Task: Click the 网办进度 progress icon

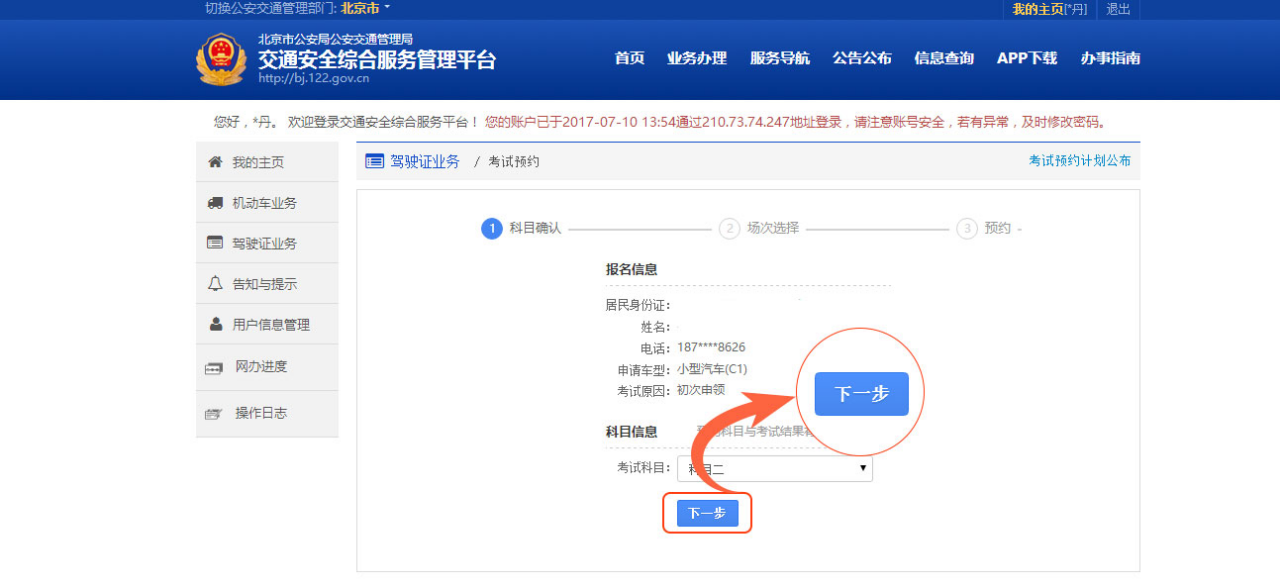Action: click(x=213, y=368)
